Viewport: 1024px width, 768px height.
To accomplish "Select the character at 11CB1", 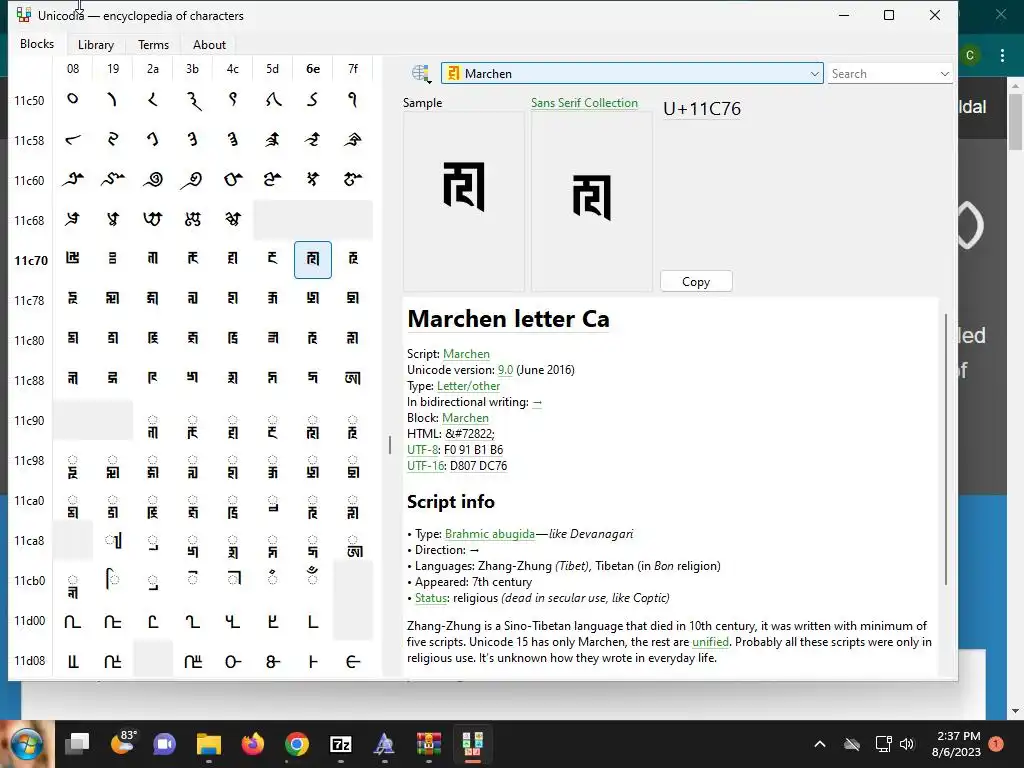I will 112,579.
